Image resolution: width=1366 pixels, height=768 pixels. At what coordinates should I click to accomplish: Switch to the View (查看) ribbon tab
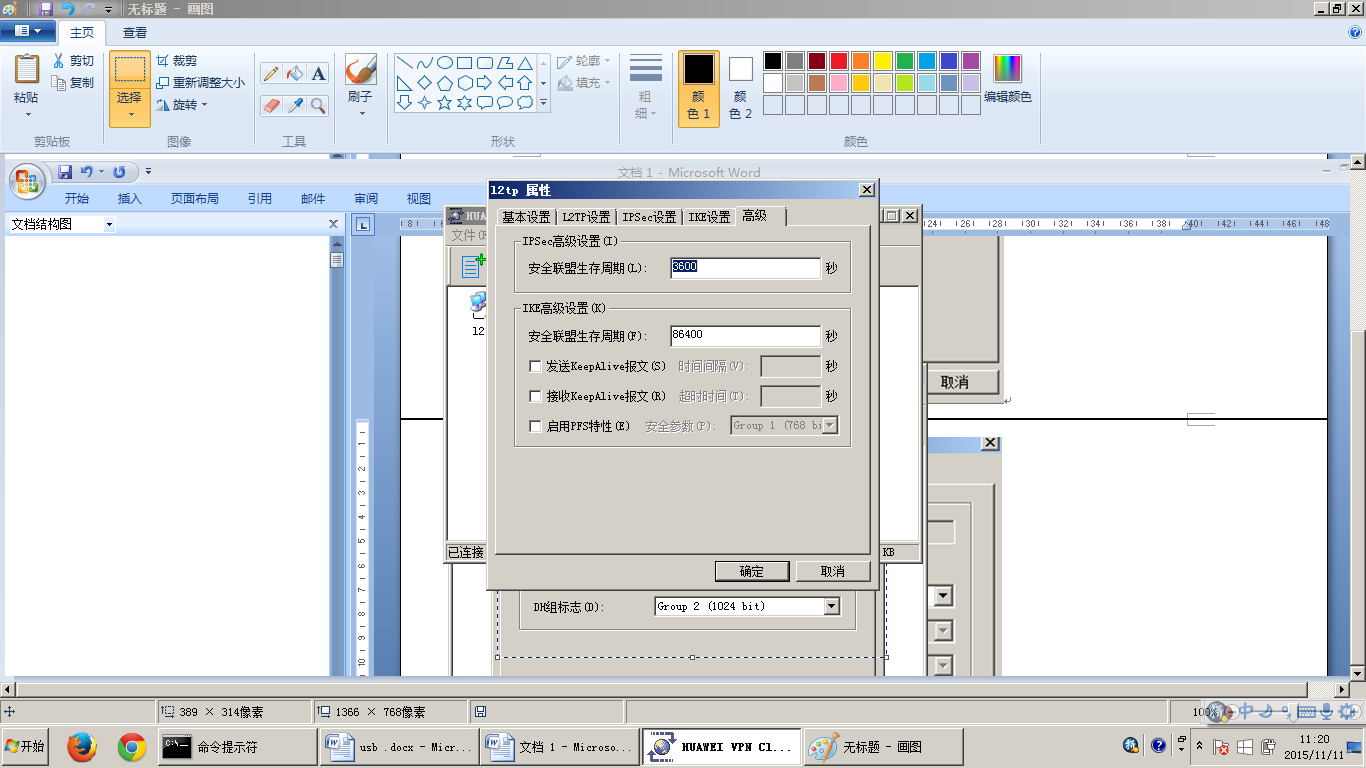[135, 33]
